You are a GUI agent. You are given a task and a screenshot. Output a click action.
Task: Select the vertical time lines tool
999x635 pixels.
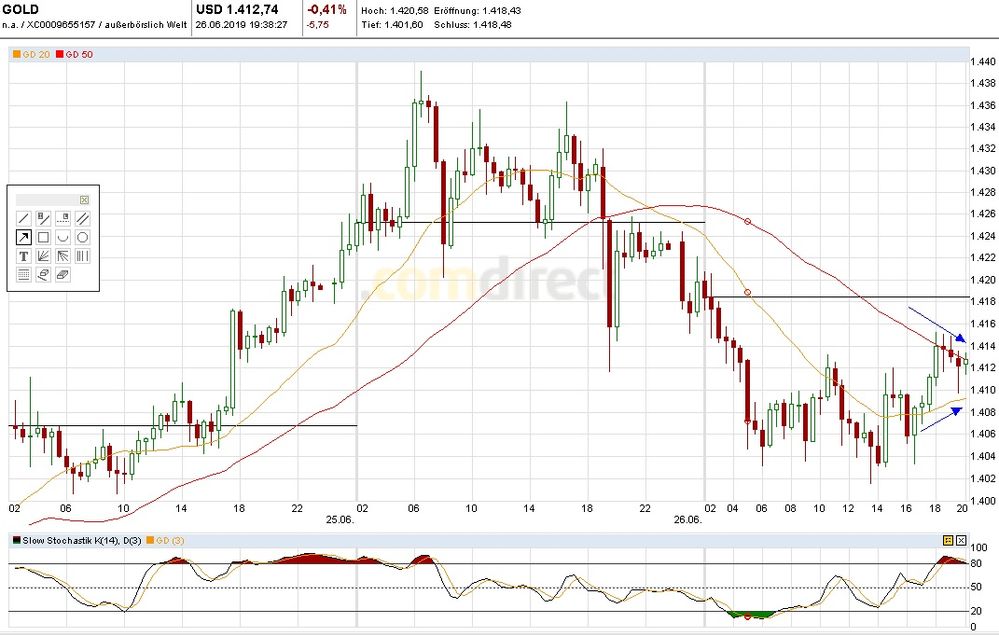pos(84,256)
